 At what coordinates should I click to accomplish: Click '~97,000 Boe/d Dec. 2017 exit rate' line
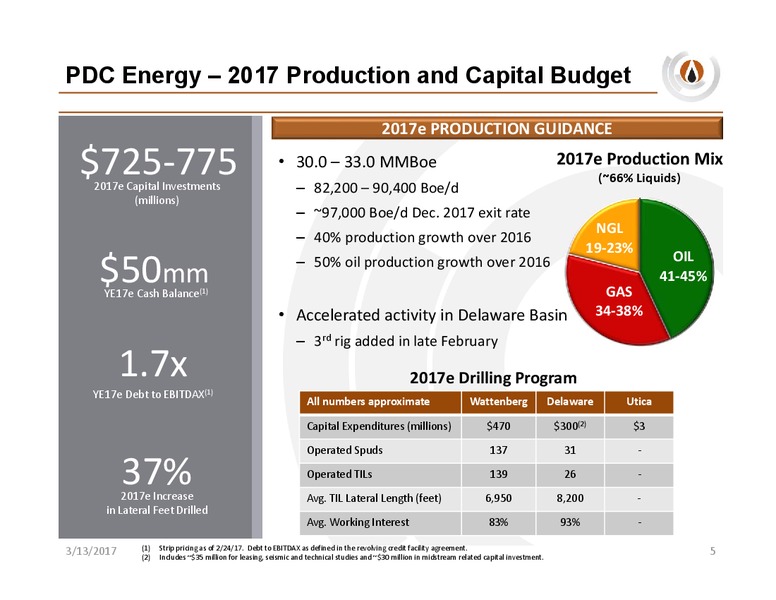(x=422, y=213)
